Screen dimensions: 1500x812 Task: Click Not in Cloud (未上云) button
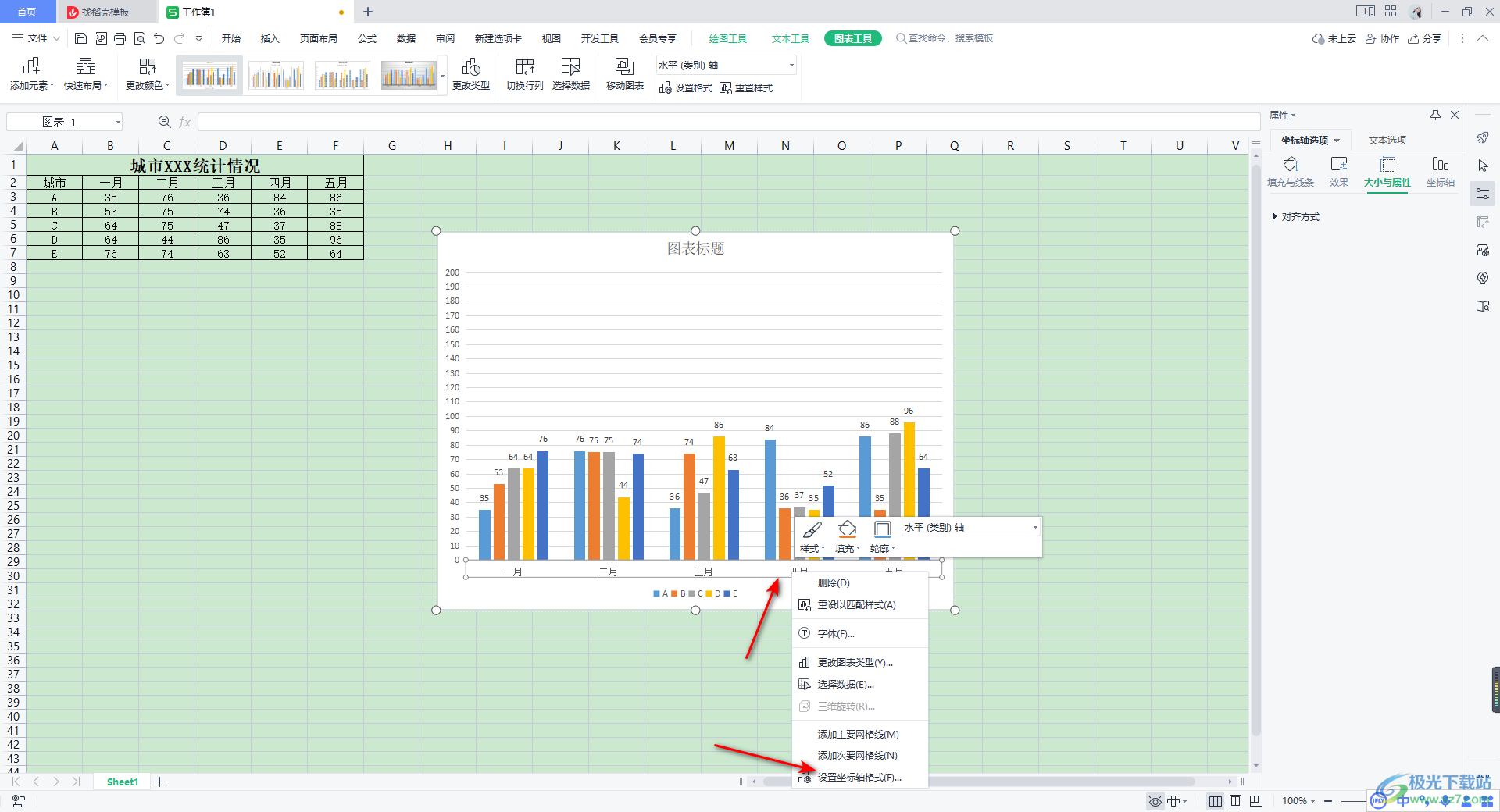(x=1334, y=38)
